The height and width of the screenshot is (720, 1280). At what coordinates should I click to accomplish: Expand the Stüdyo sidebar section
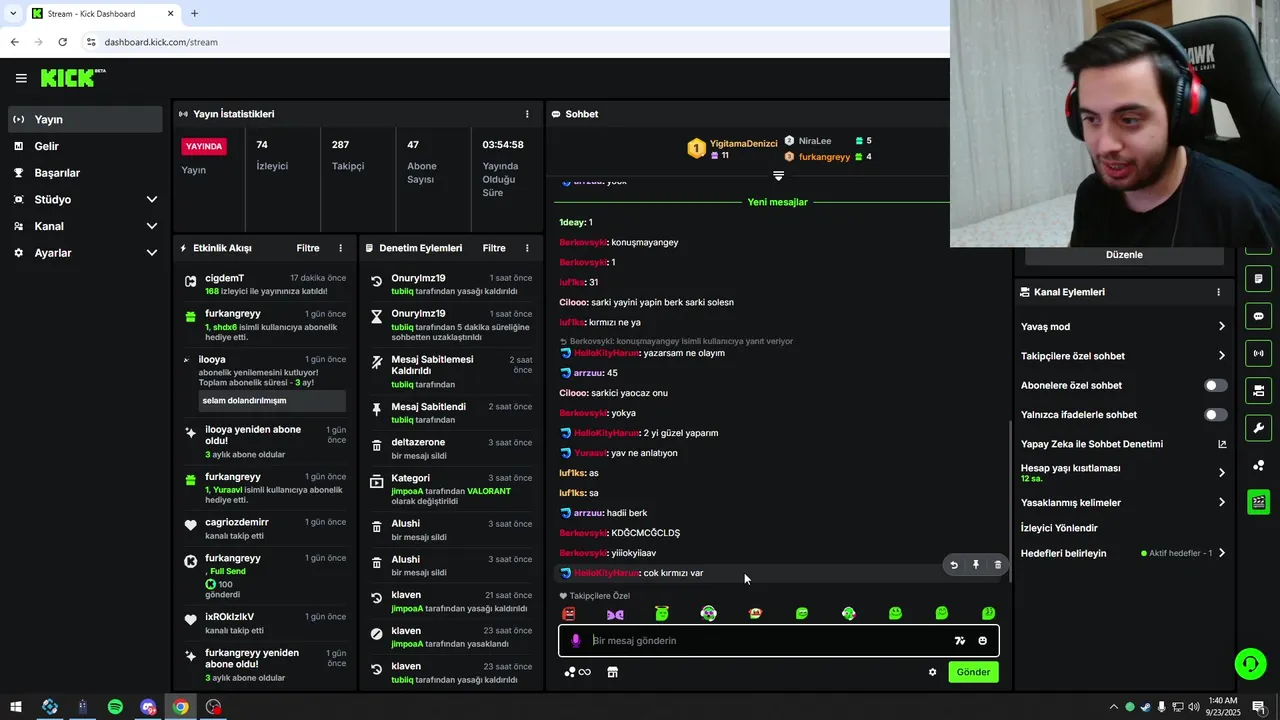85,199
